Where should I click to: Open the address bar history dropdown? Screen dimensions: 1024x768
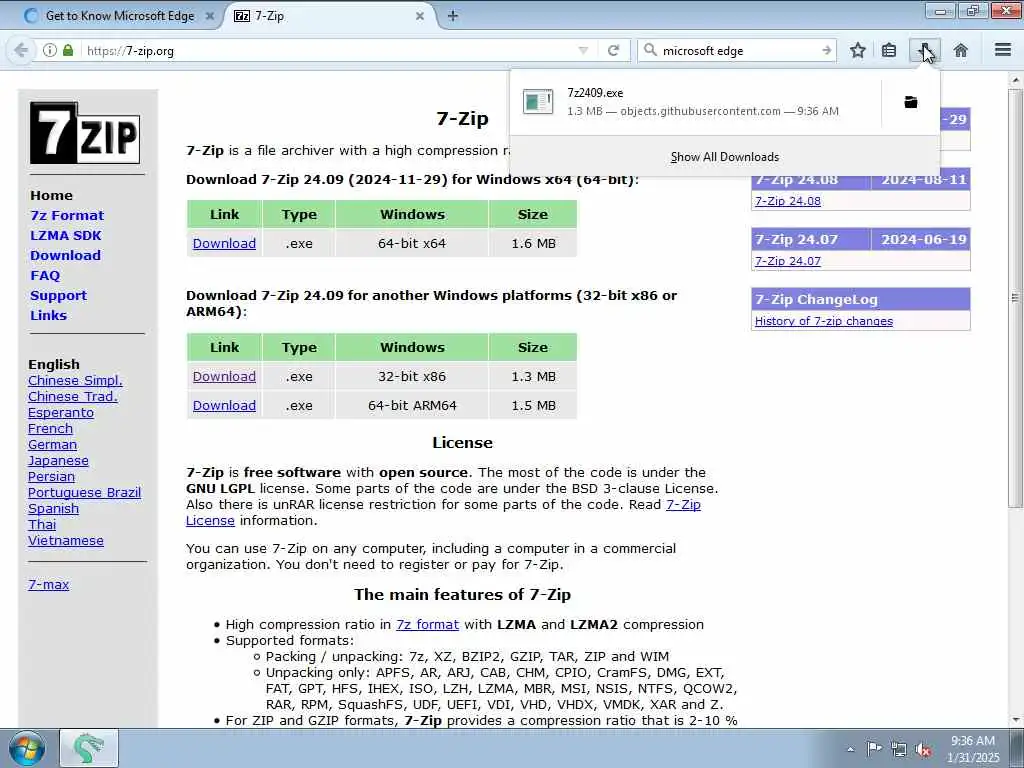click(x=583, y=50)
